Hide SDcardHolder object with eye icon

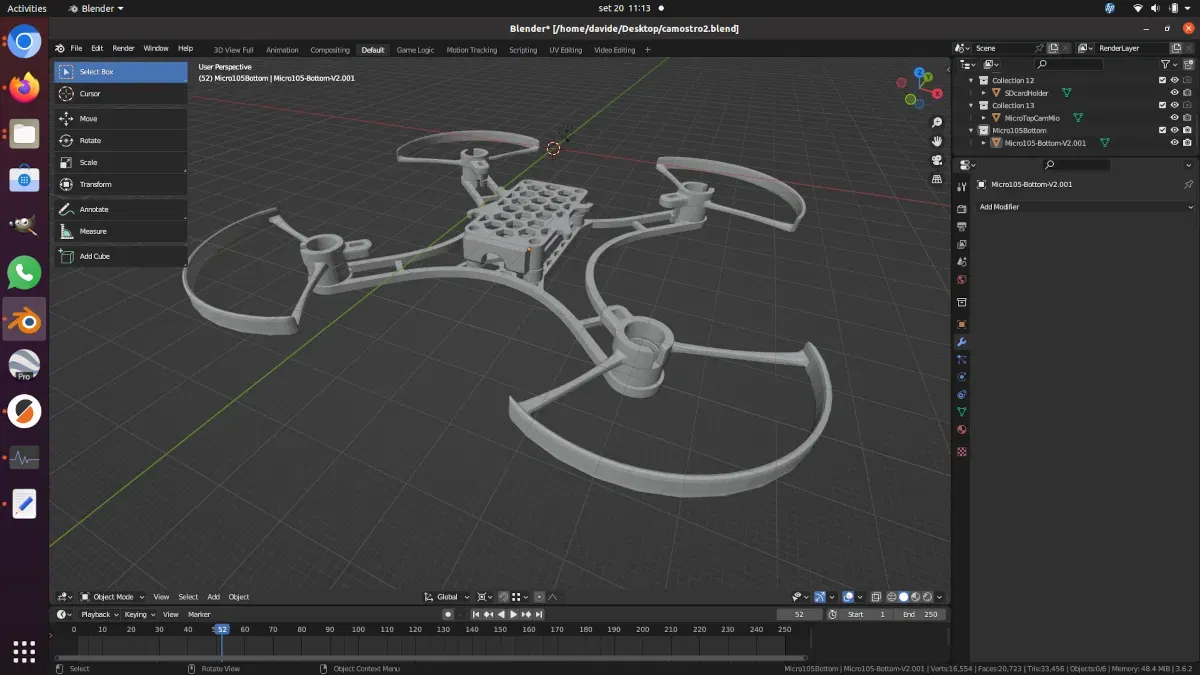tap(1174, 93)
